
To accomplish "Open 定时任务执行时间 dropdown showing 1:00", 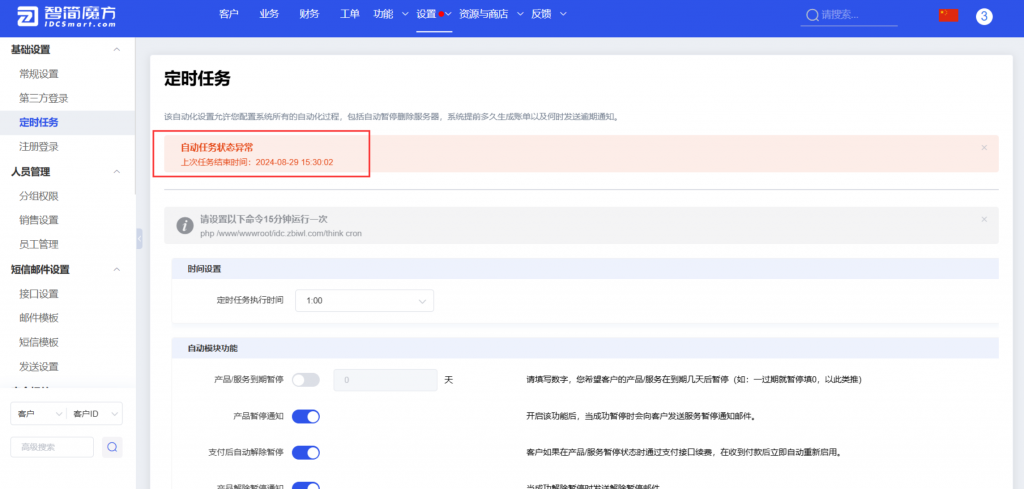I will (x=364, y=300).
